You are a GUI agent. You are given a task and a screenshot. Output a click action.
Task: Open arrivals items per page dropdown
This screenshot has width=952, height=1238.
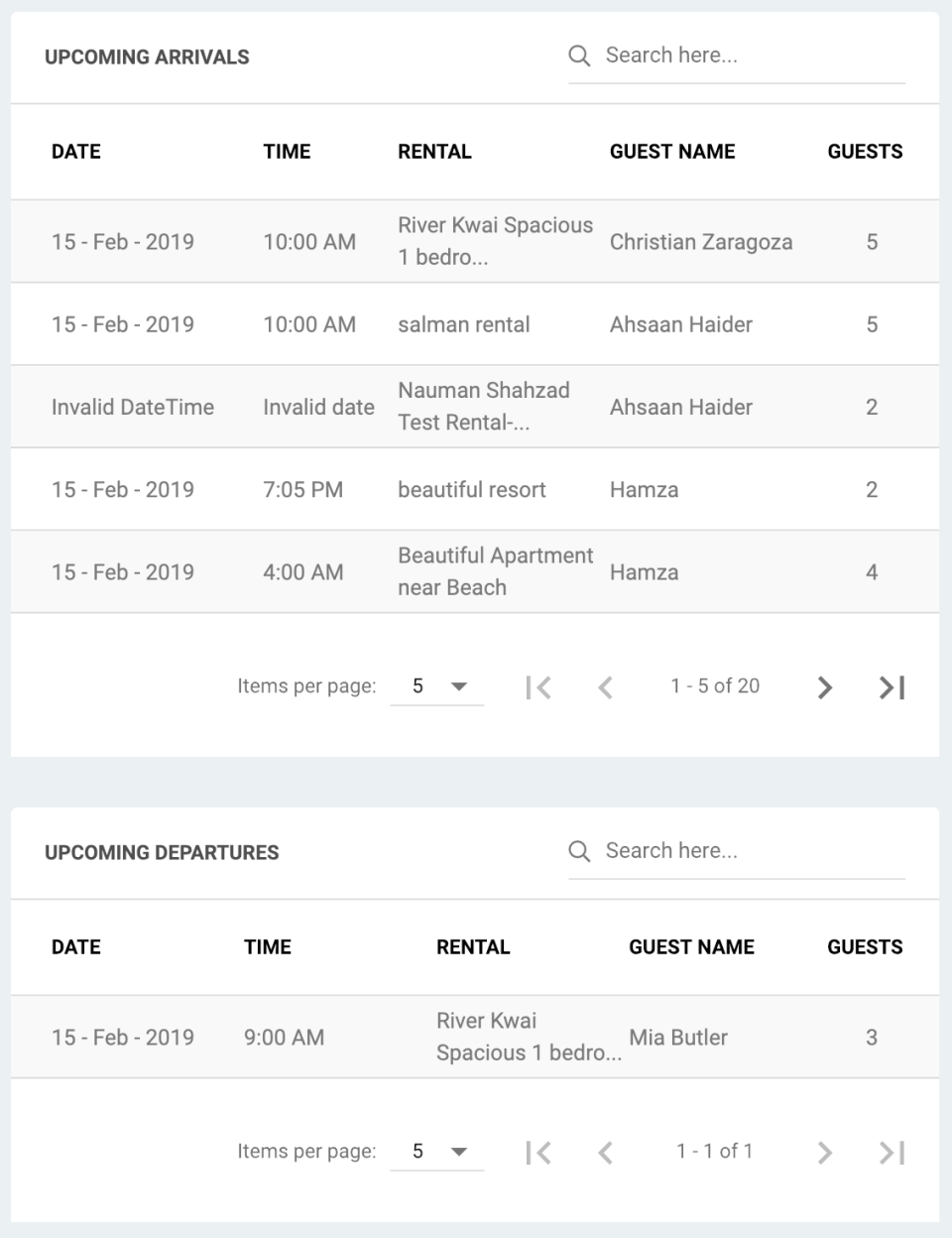(437, 686)
